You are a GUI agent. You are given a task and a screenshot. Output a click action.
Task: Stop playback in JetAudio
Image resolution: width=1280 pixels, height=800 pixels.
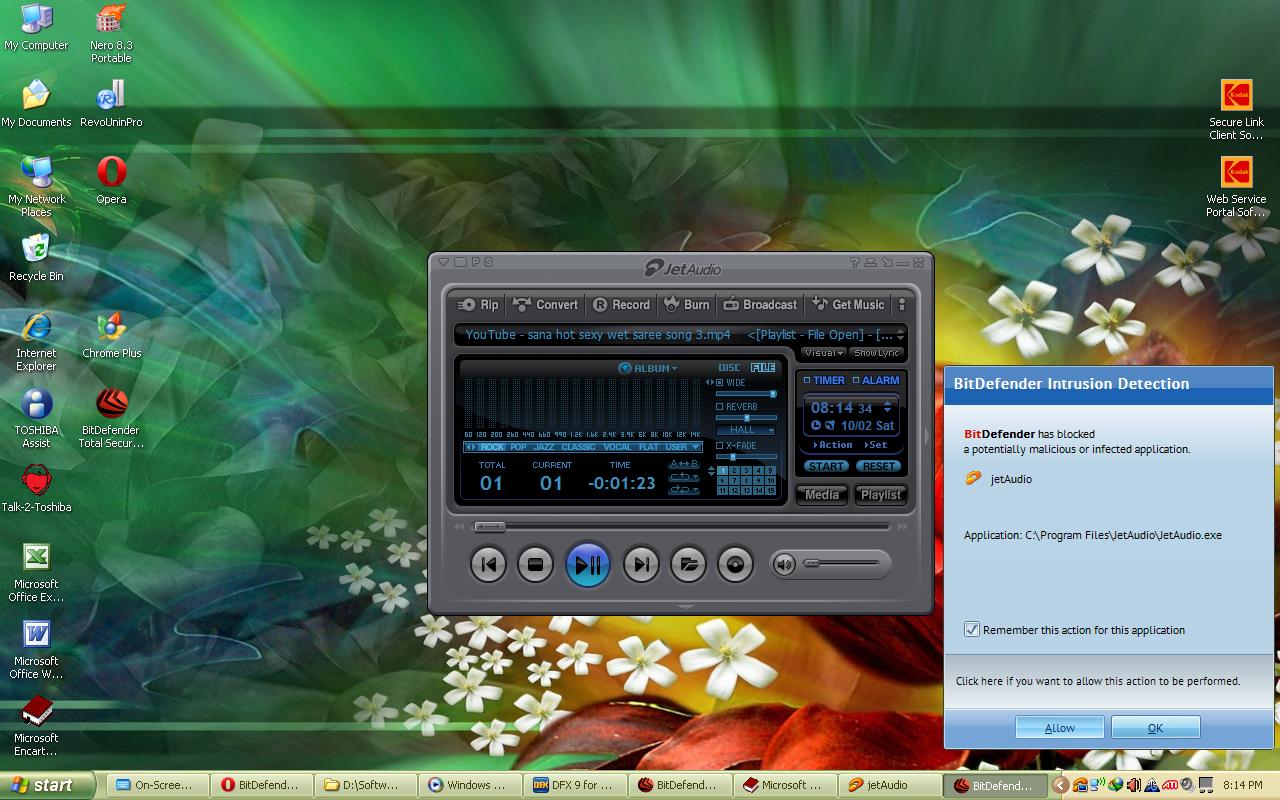[x=535, y=565]
